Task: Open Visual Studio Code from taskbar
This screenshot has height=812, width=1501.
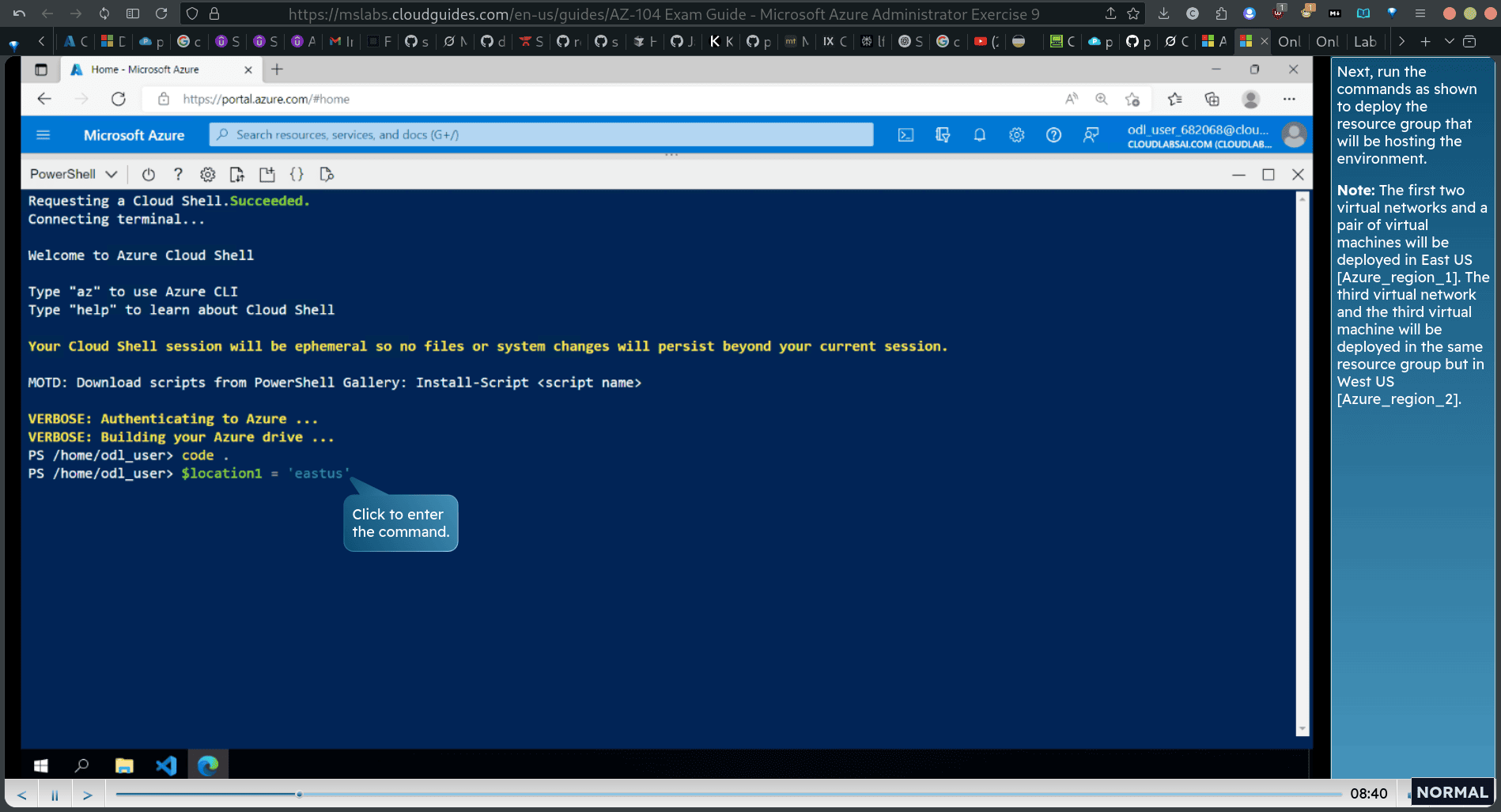Action: 166,765
